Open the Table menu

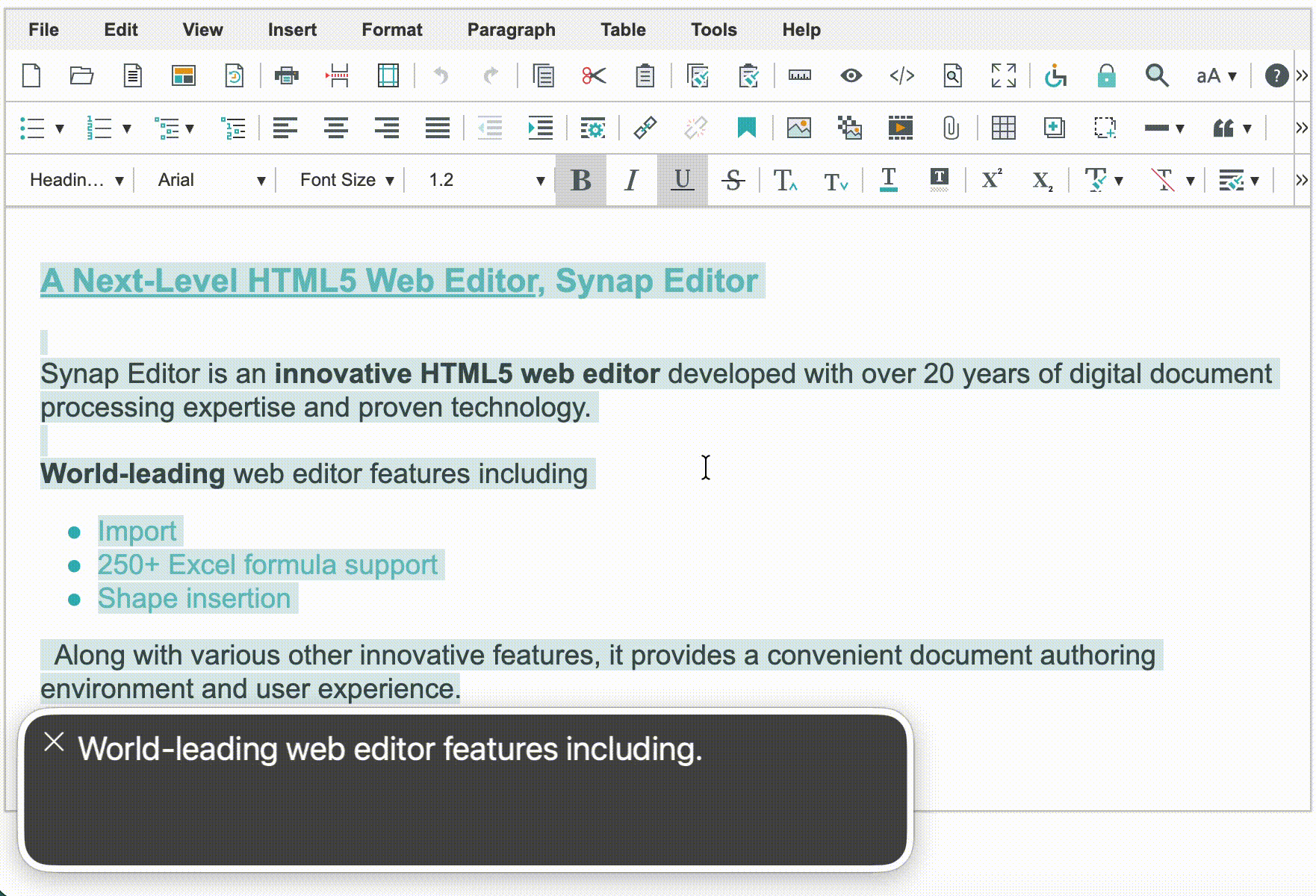click(x=623, y=30)
